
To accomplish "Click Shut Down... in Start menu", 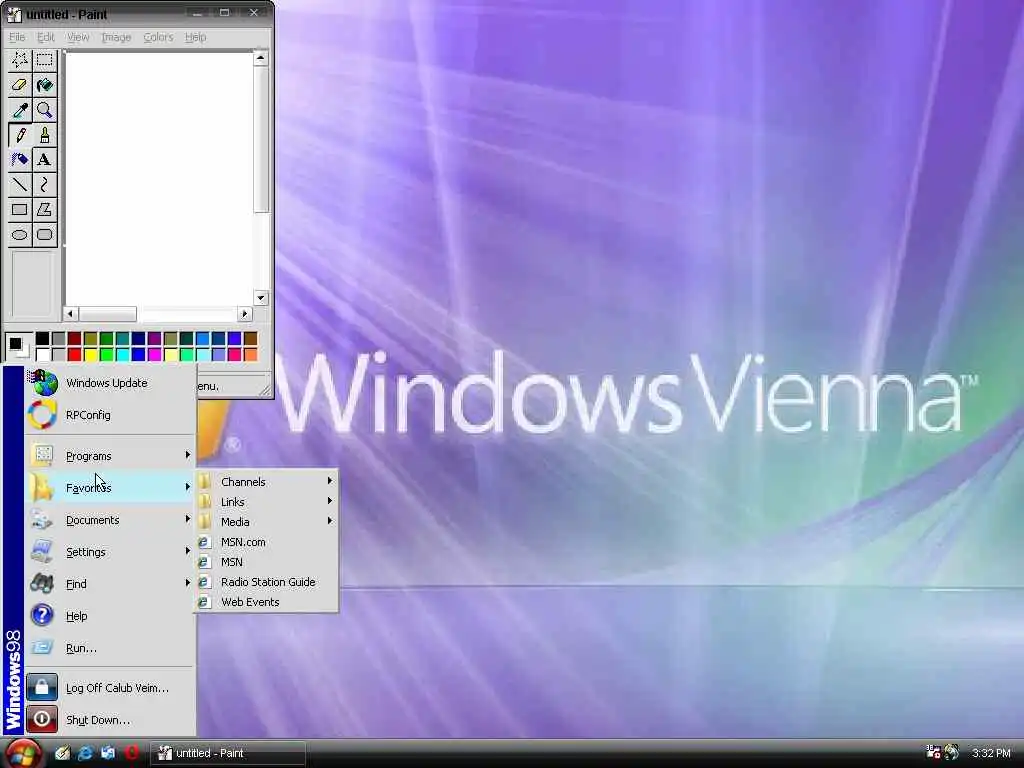I will coord(110,720).
